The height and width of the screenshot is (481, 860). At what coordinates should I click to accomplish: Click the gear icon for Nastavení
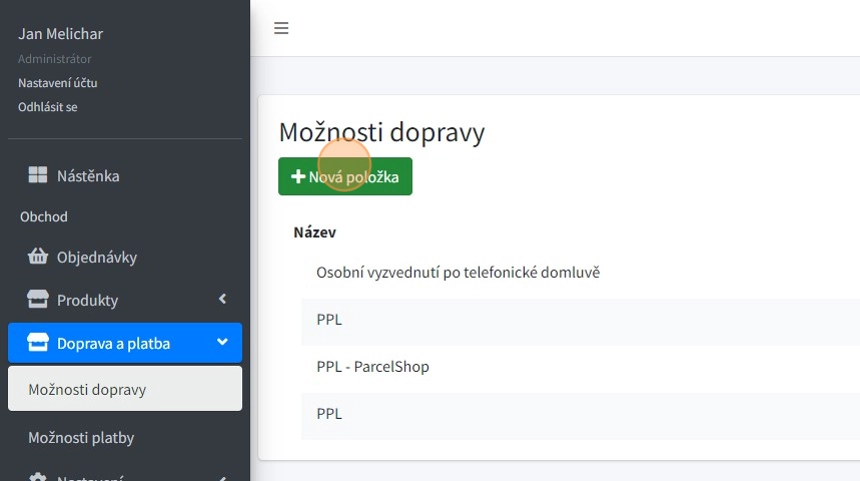tap(38, 478)
